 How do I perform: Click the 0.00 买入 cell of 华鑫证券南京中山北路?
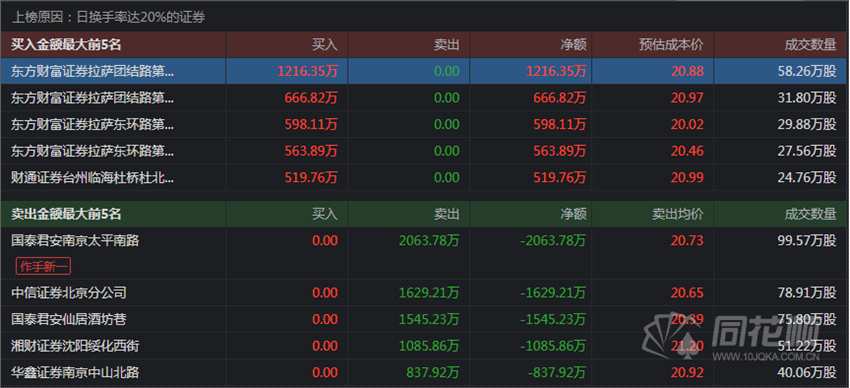(325, 372)
